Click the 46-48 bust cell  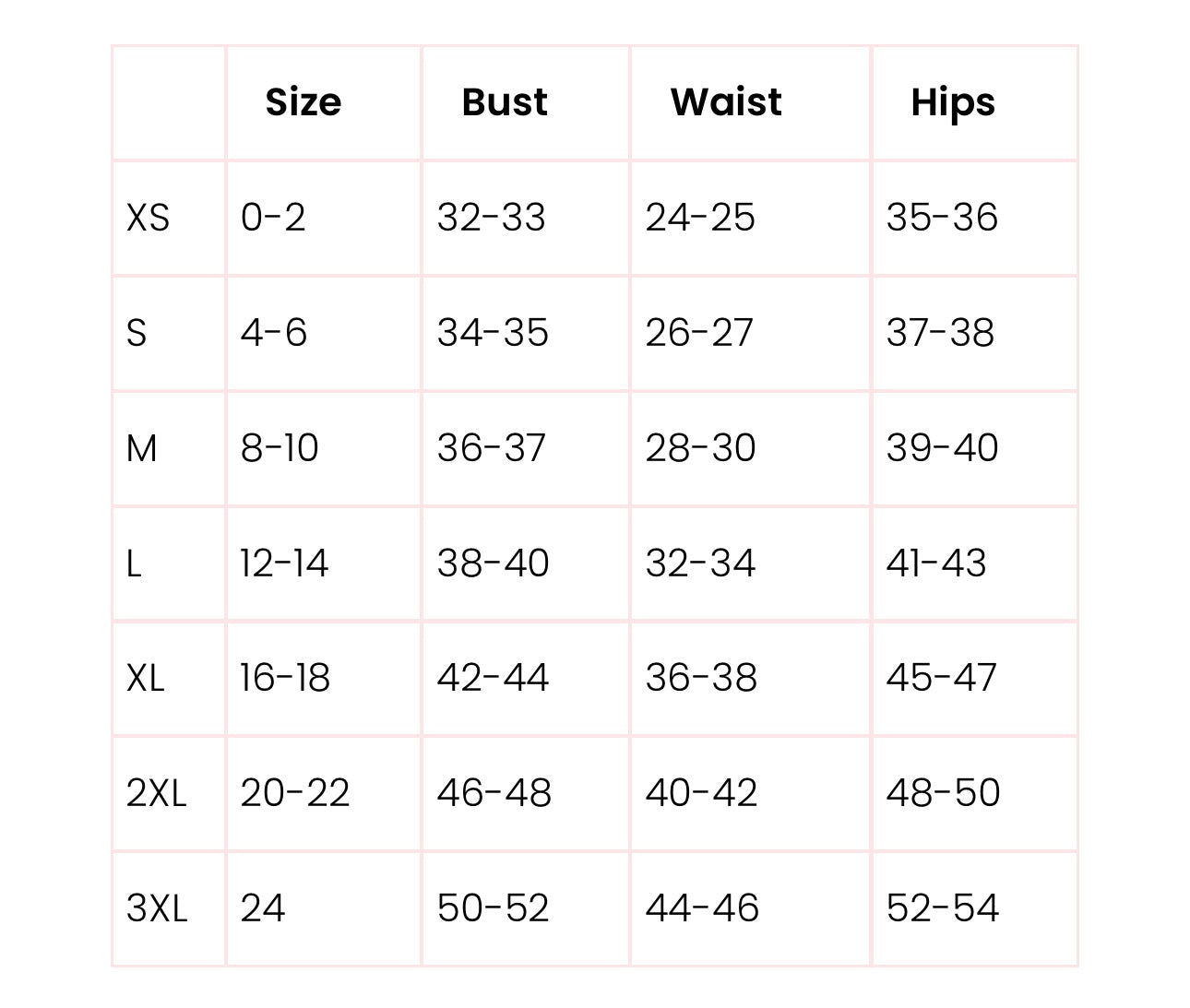point(494,793)
